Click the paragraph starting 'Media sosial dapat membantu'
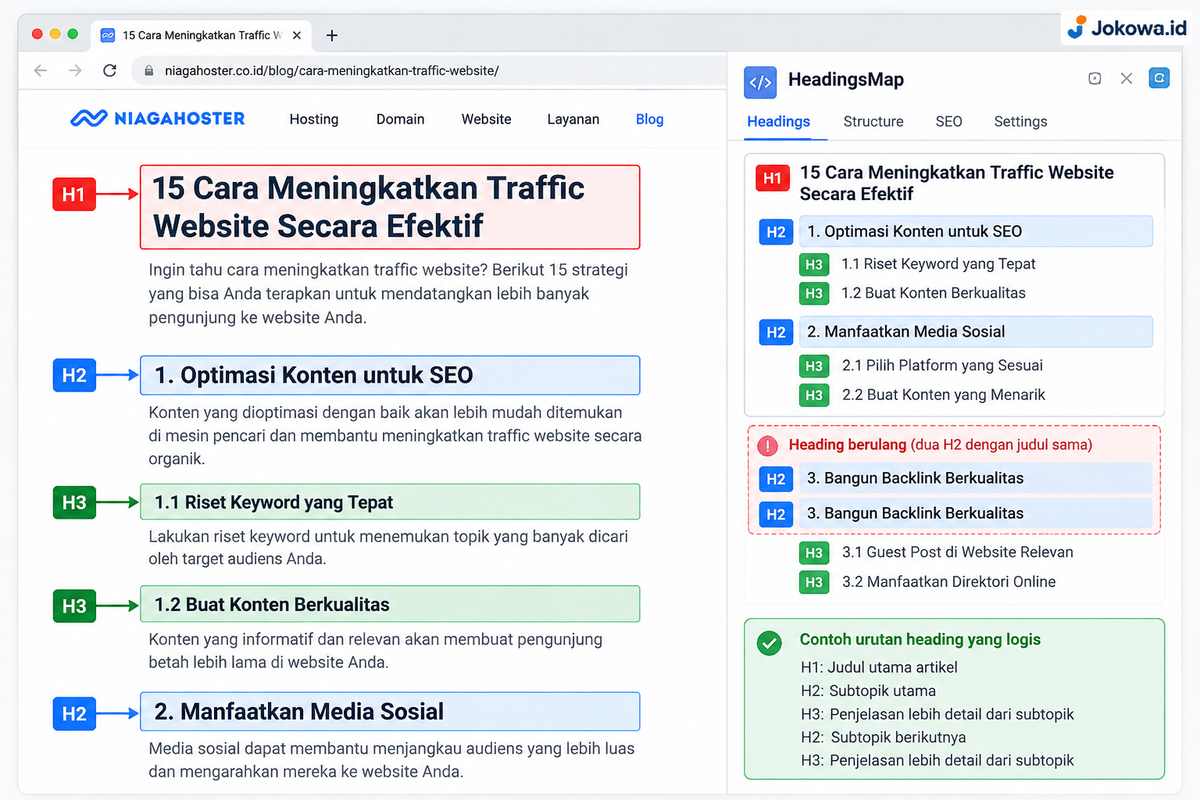The height and width of the screenshot is (800, 1200). tap(391, 760)
